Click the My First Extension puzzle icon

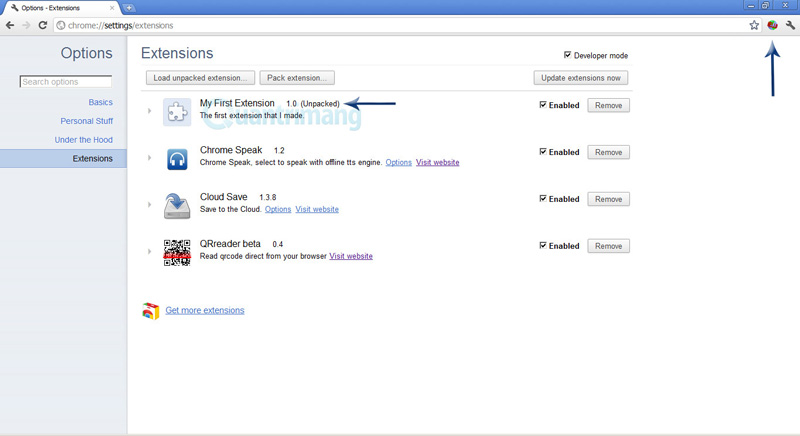tap(177, 112)
